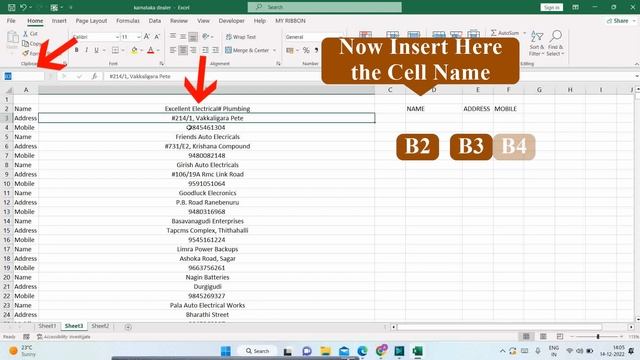The image size is (640, 360).
Task: Open the Sort & Filter menu
Action: point(536,43)
